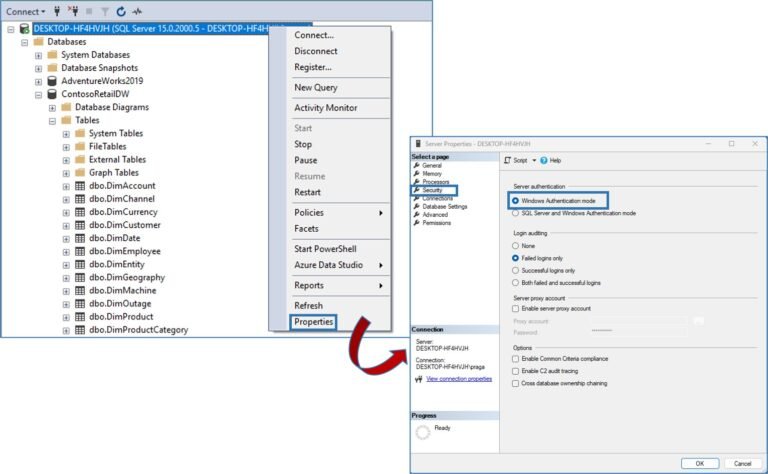Image resolution: width=768 pixels, height=474 pixels.
Task: Open the Script dropdown arrow
Action: [x=534, y=160]
